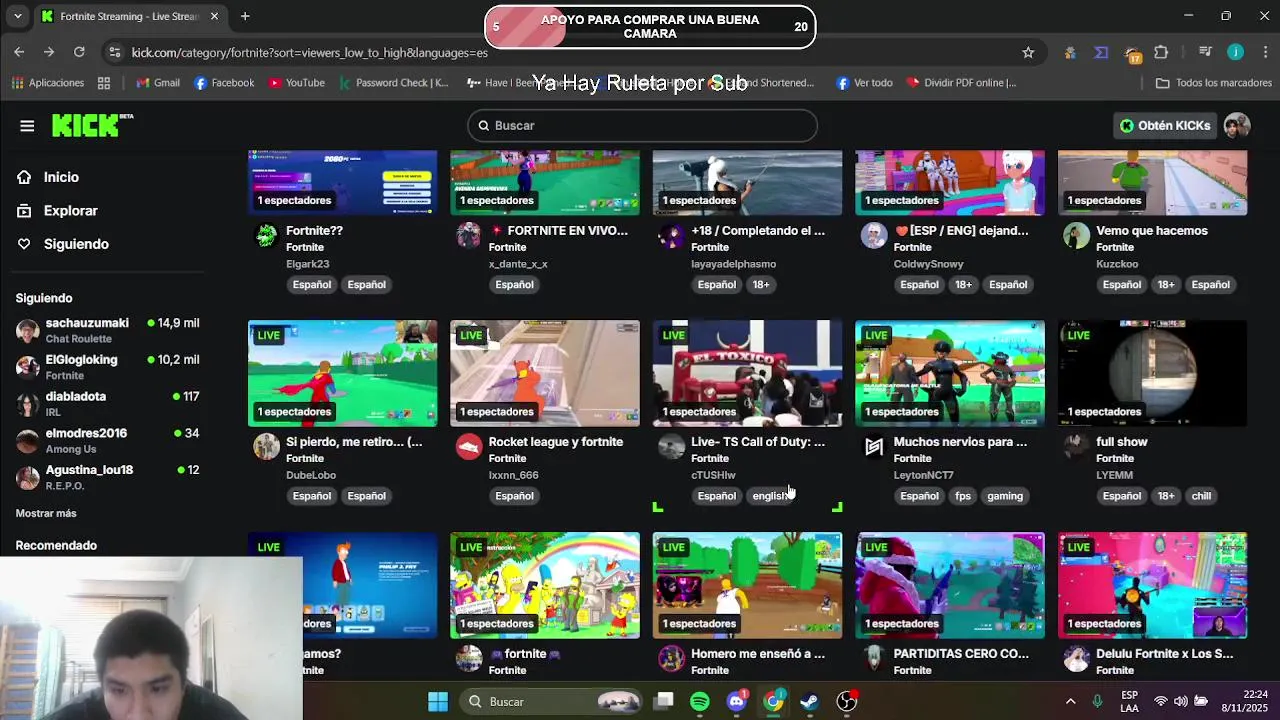Screen dimensions: 1280x720
Task: Open the 'Live- TS Call of Duty' stream thumbnail
Action: coord(747,373)
